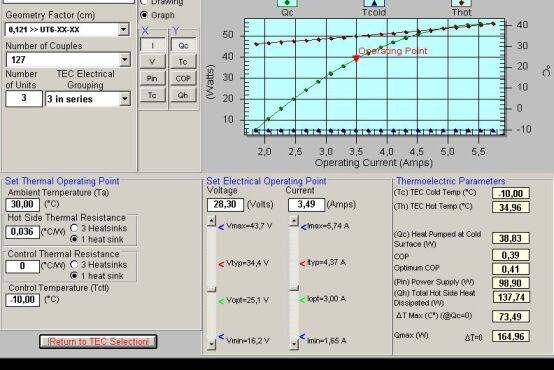Select the Graph radio button
This screenshot has height=370, width=554.
[x=144, y=15]
